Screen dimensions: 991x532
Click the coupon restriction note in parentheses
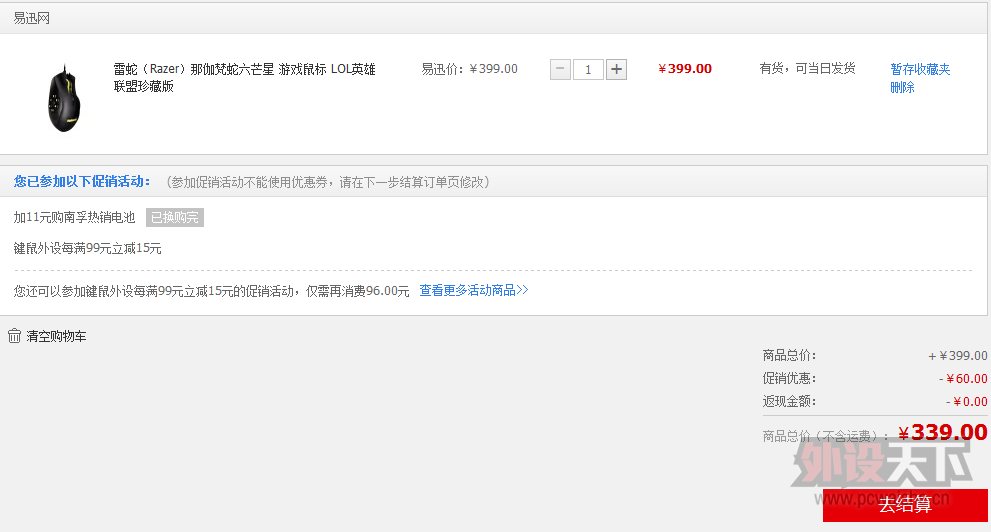tap(327, 182)
